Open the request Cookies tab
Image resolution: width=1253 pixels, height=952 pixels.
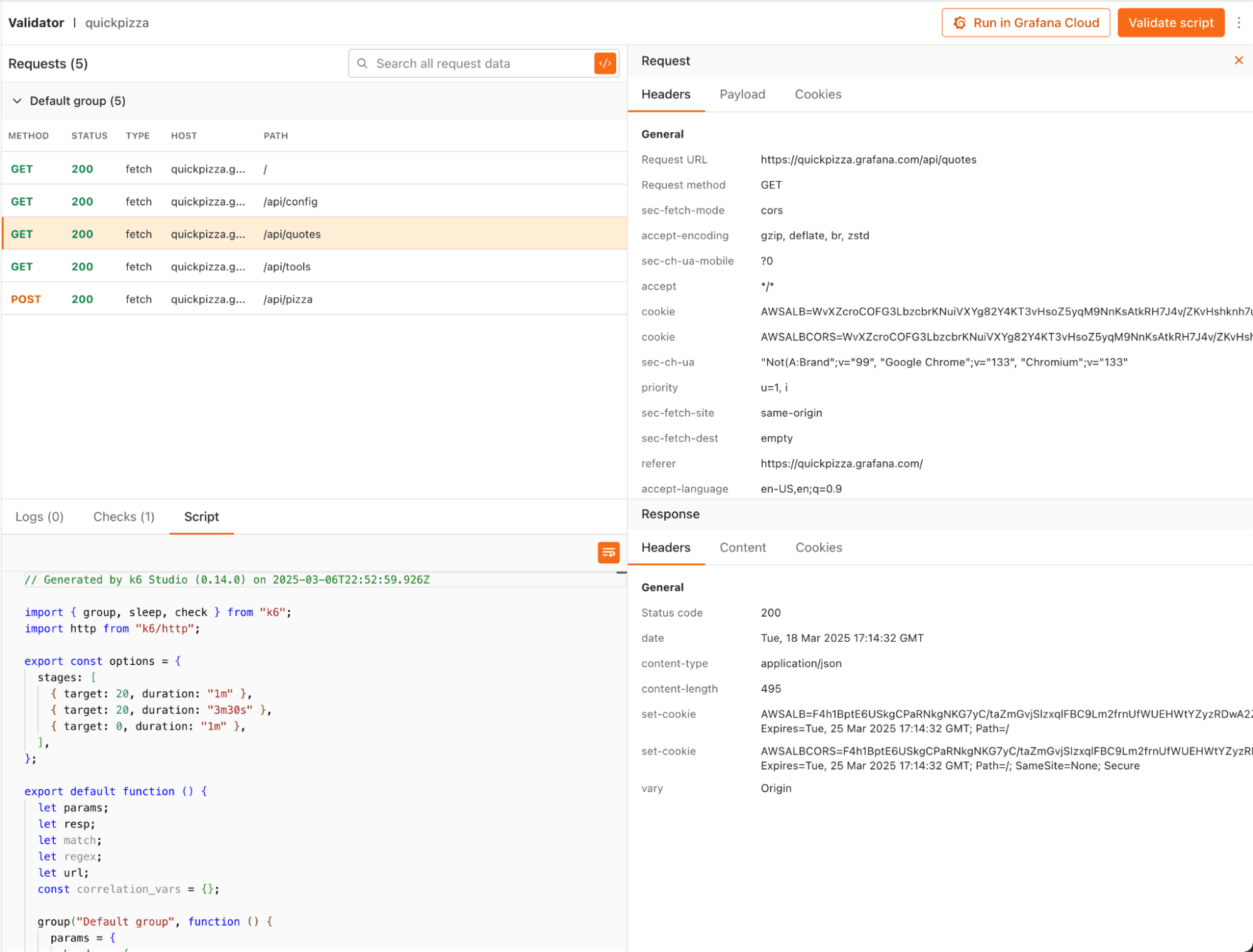pyautogui.click(x=818, y=94)
